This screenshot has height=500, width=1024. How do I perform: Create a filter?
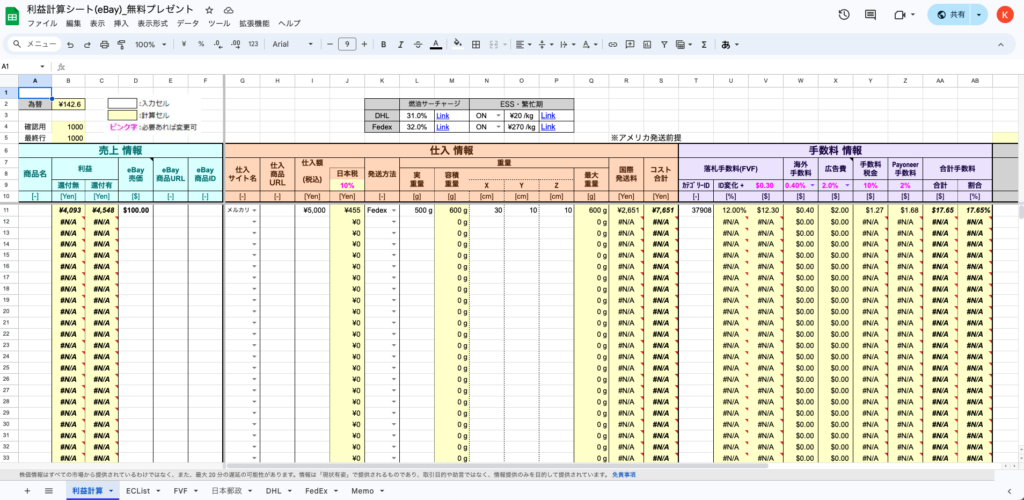[x=664, y=44]
